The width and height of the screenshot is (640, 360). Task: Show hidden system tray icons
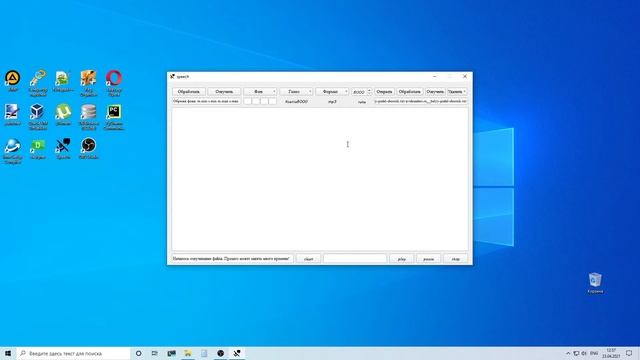point(568,353)
